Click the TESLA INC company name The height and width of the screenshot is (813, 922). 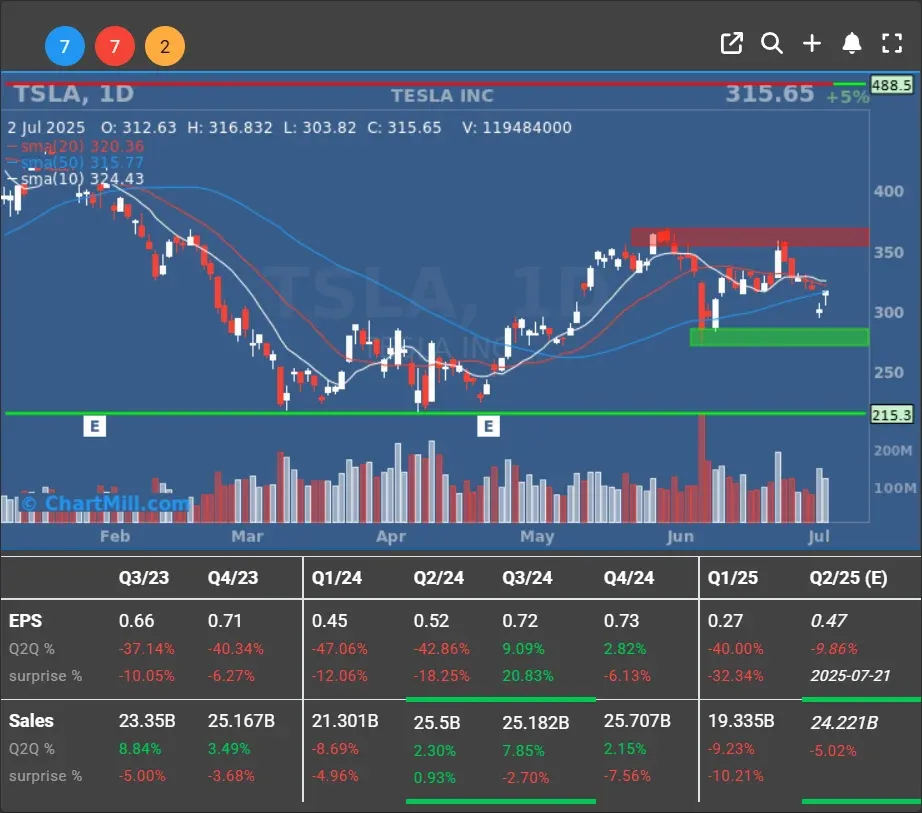[442, 96]
